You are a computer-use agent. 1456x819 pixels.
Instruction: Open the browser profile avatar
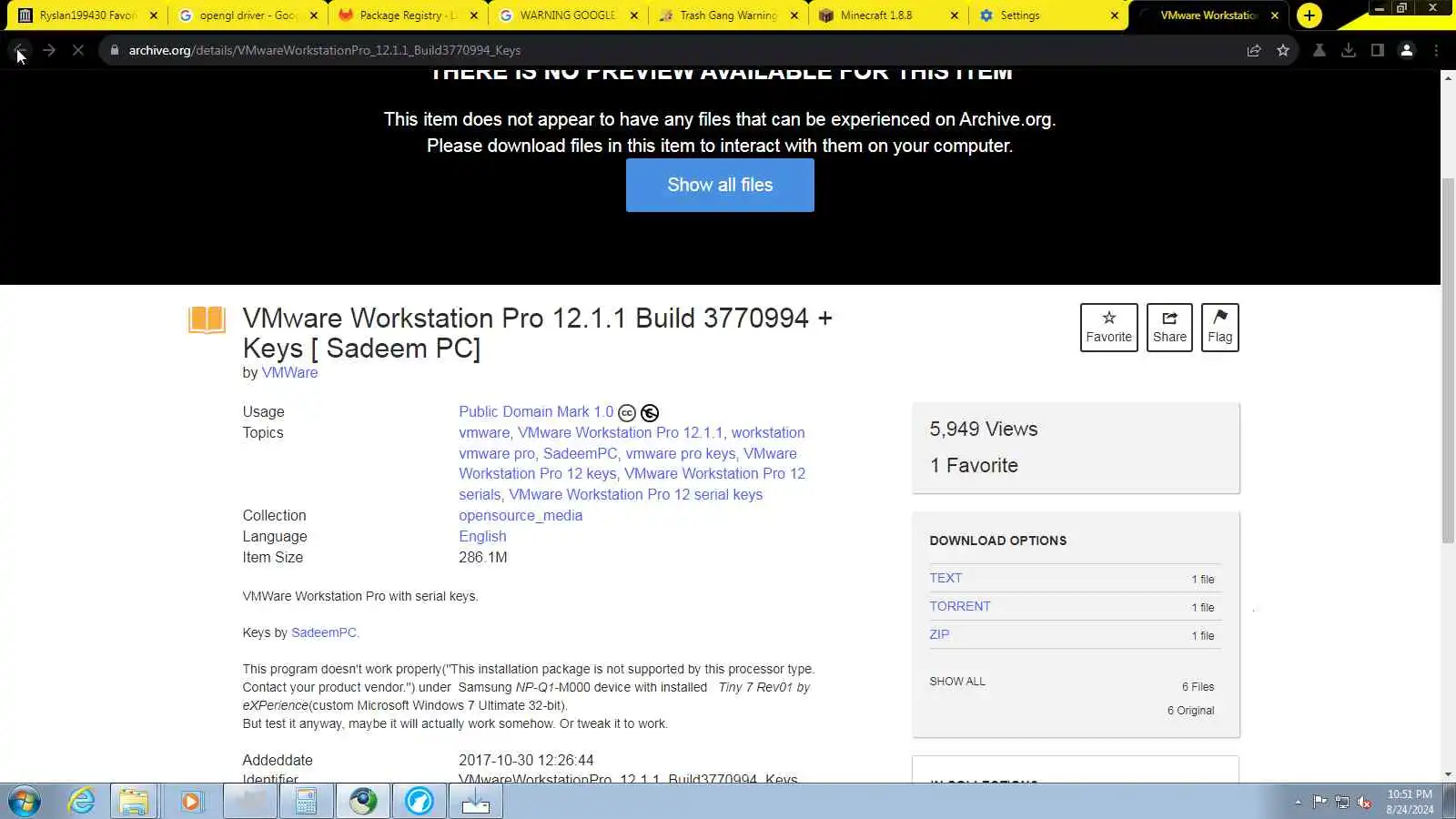pos(1407,51)
